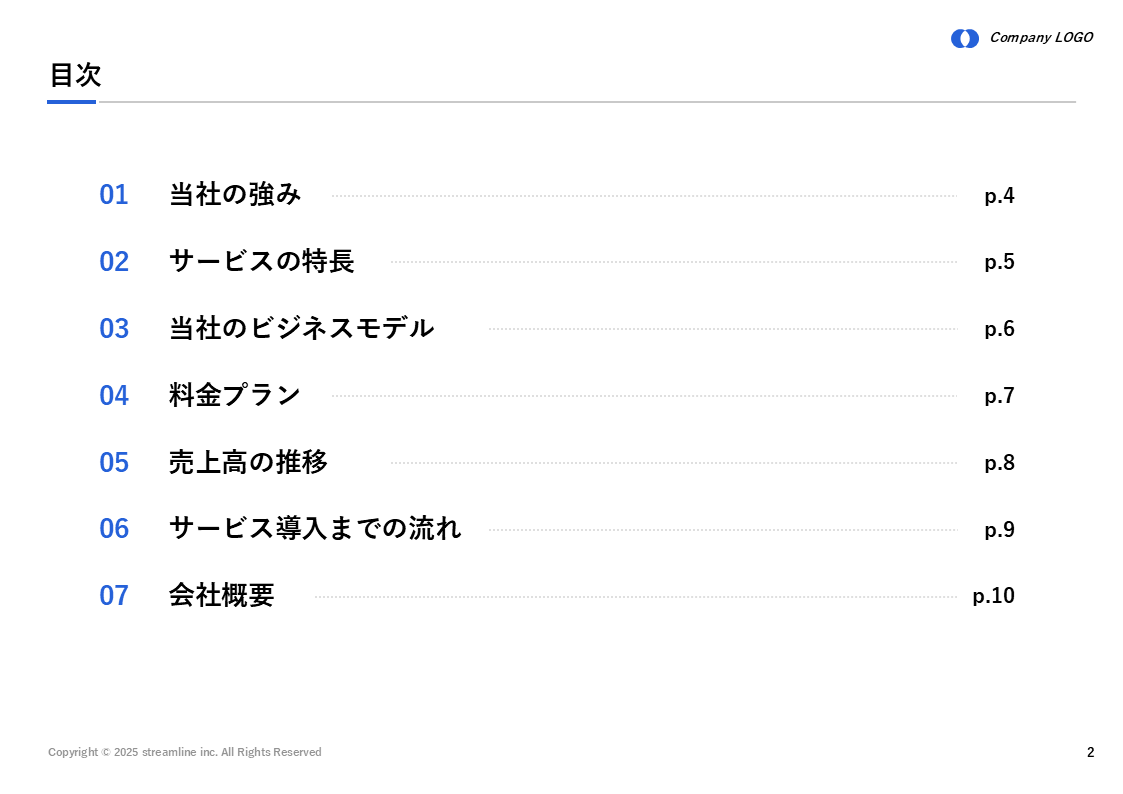Click the streamline inc. copyright footer
This screenshot has width=1123, height=794.
[x=185, y=752]
